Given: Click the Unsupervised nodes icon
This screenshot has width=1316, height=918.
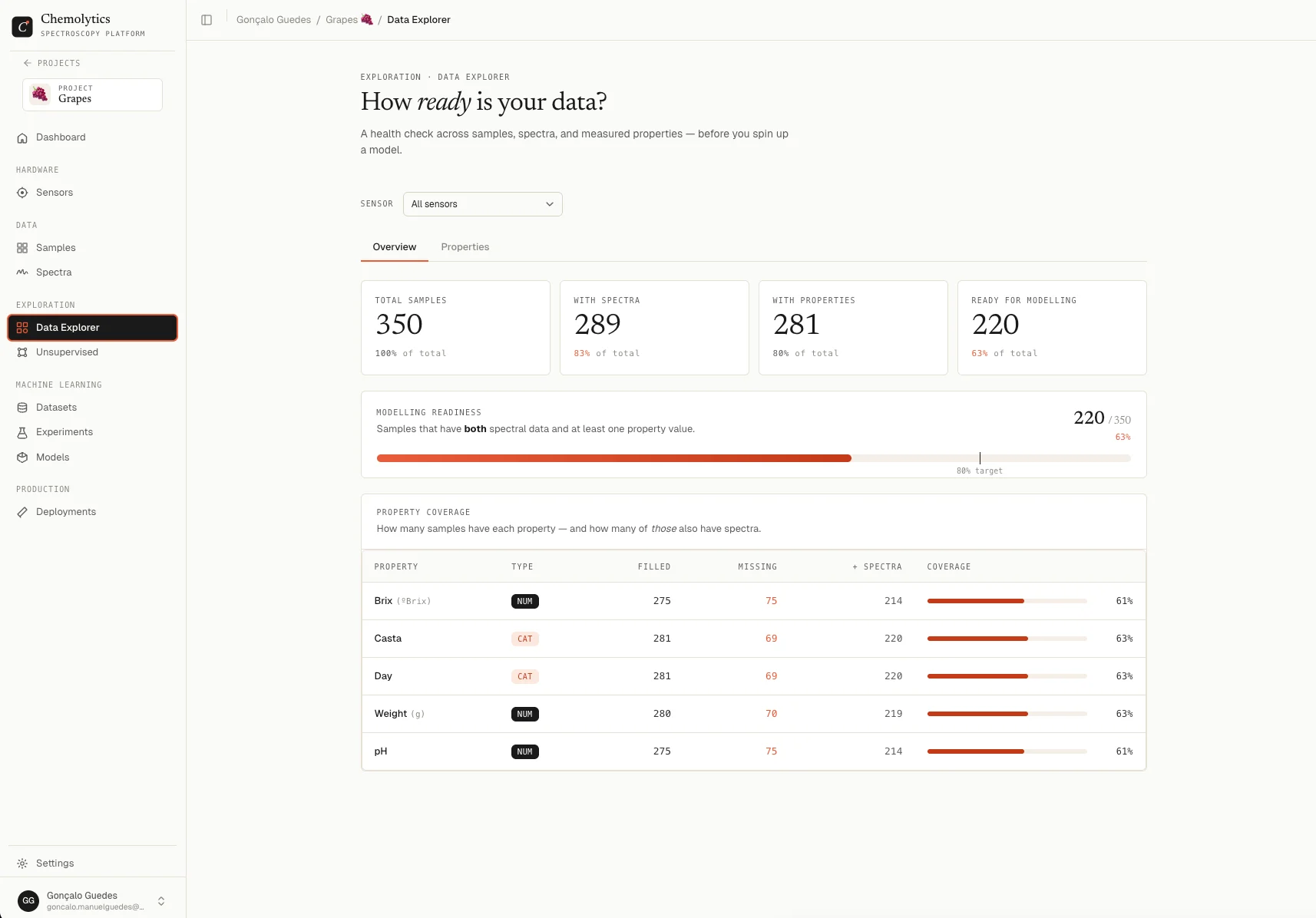Looking at the screenshot, I should (22, 352).
